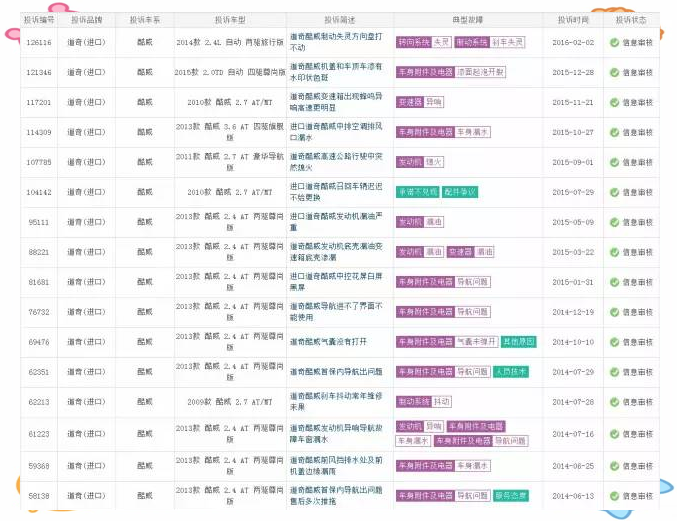
Task: Open the complaint summary for complaint 69476
Action: point(328,342)
